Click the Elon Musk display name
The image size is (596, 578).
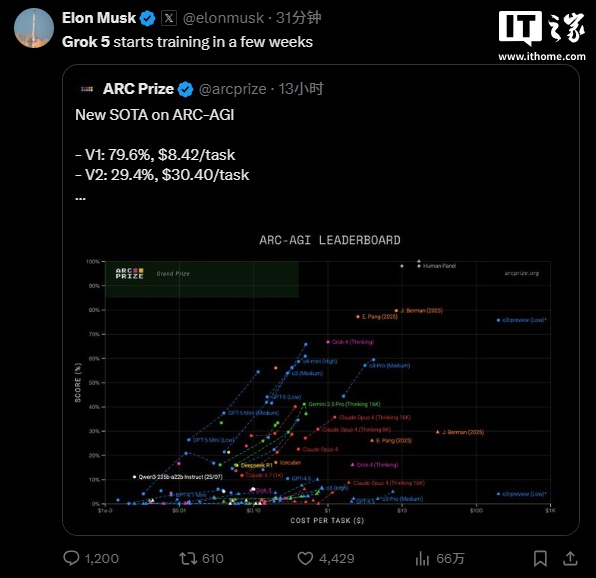tap(99, 18)
